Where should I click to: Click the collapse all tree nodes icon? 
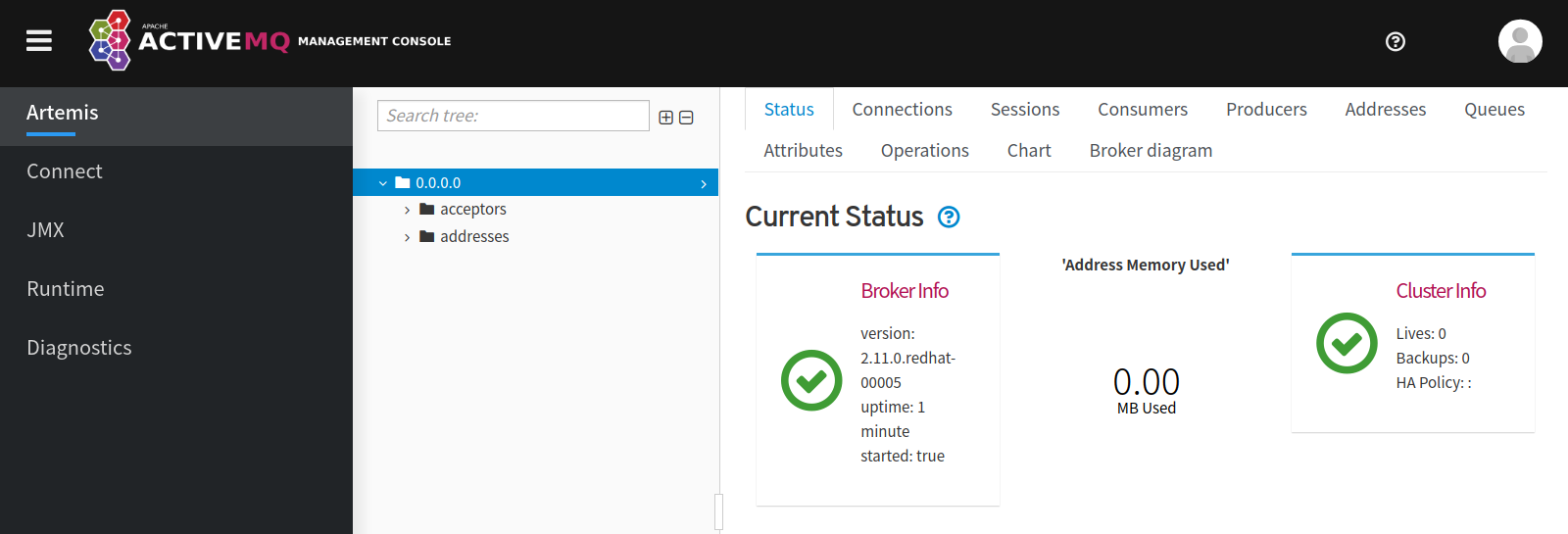click(686, 118)
